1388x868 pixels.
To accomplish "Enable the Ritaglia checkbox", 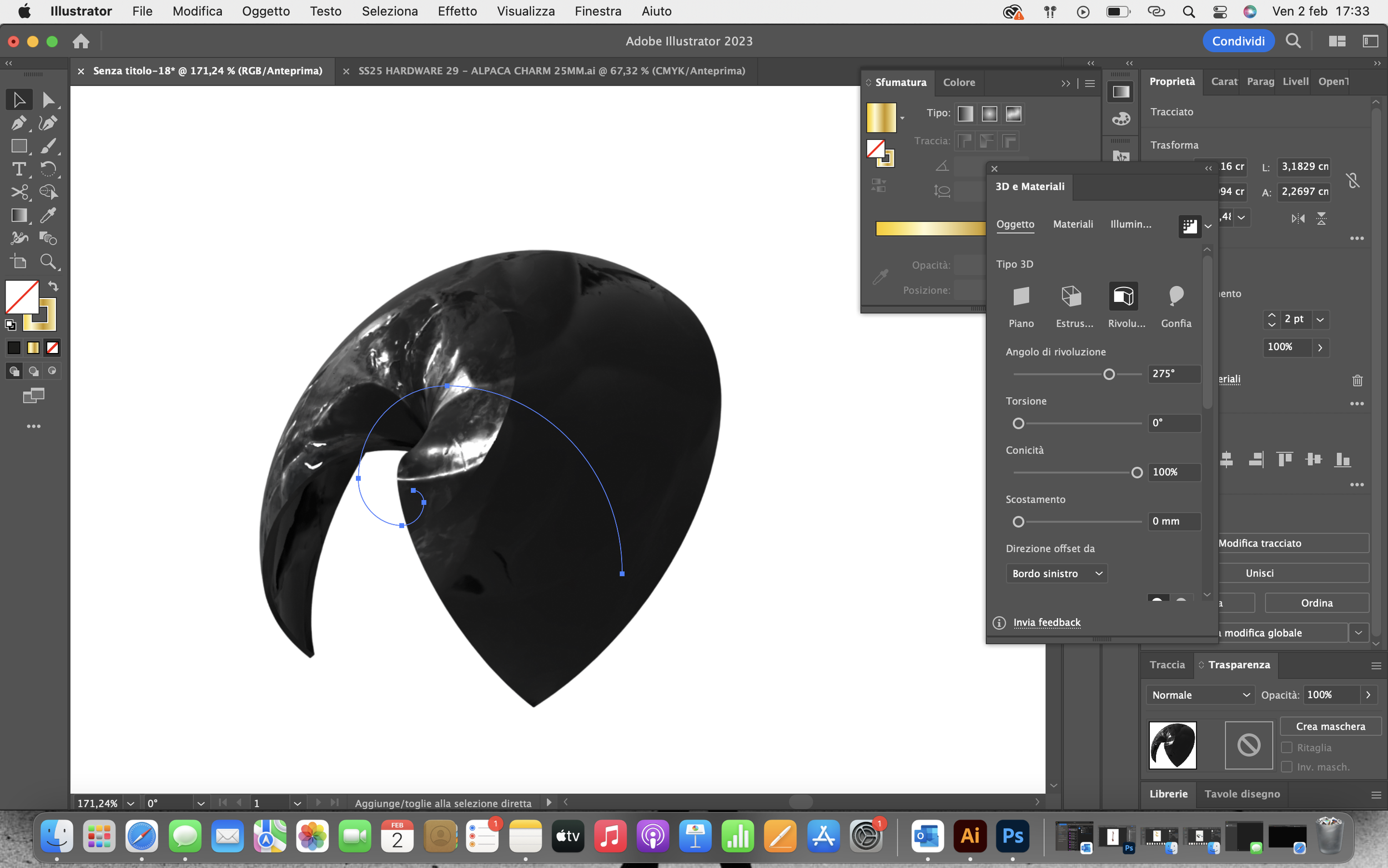I will 1287,748.
